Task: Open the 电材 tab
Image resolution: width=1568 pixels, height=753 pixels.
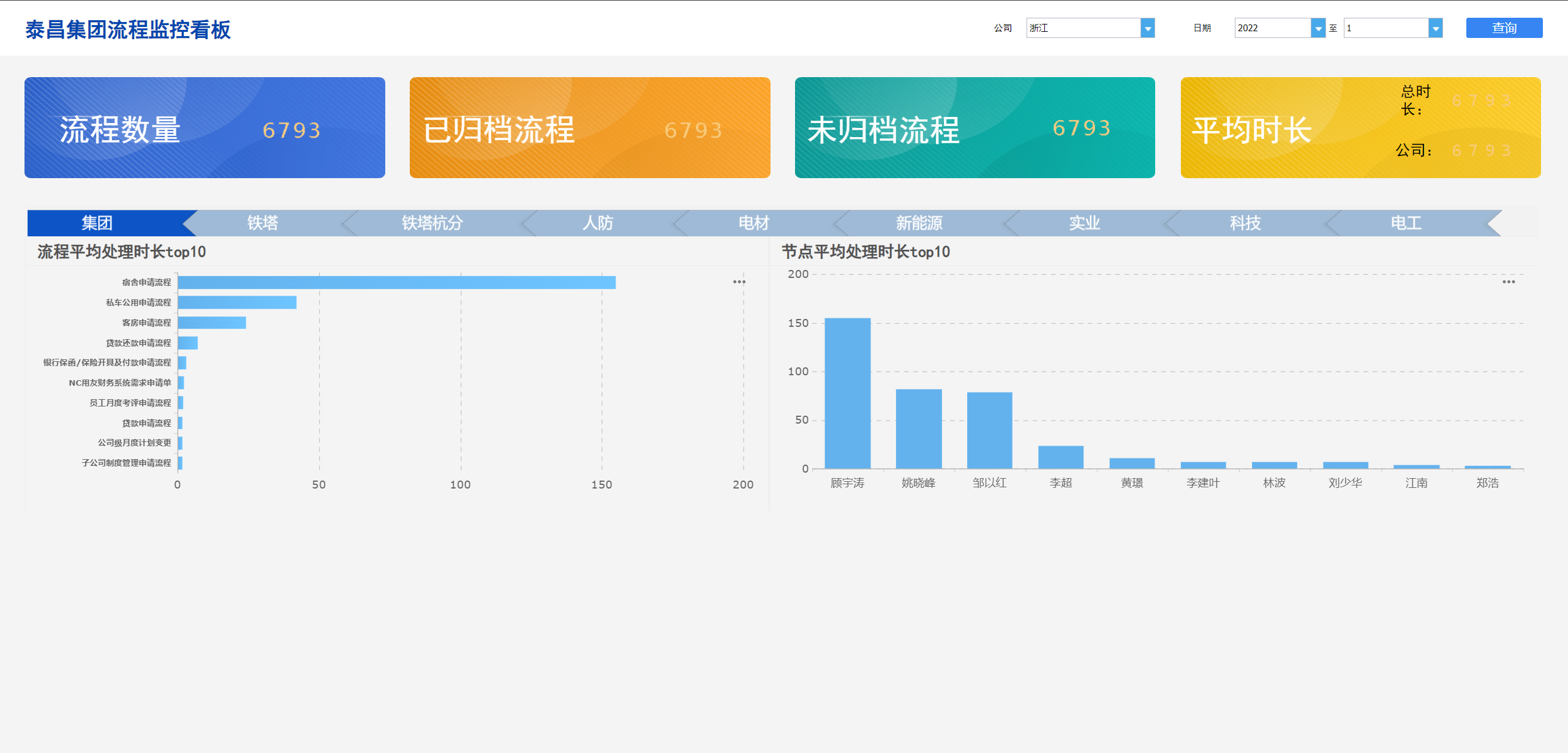Action: 754,223
